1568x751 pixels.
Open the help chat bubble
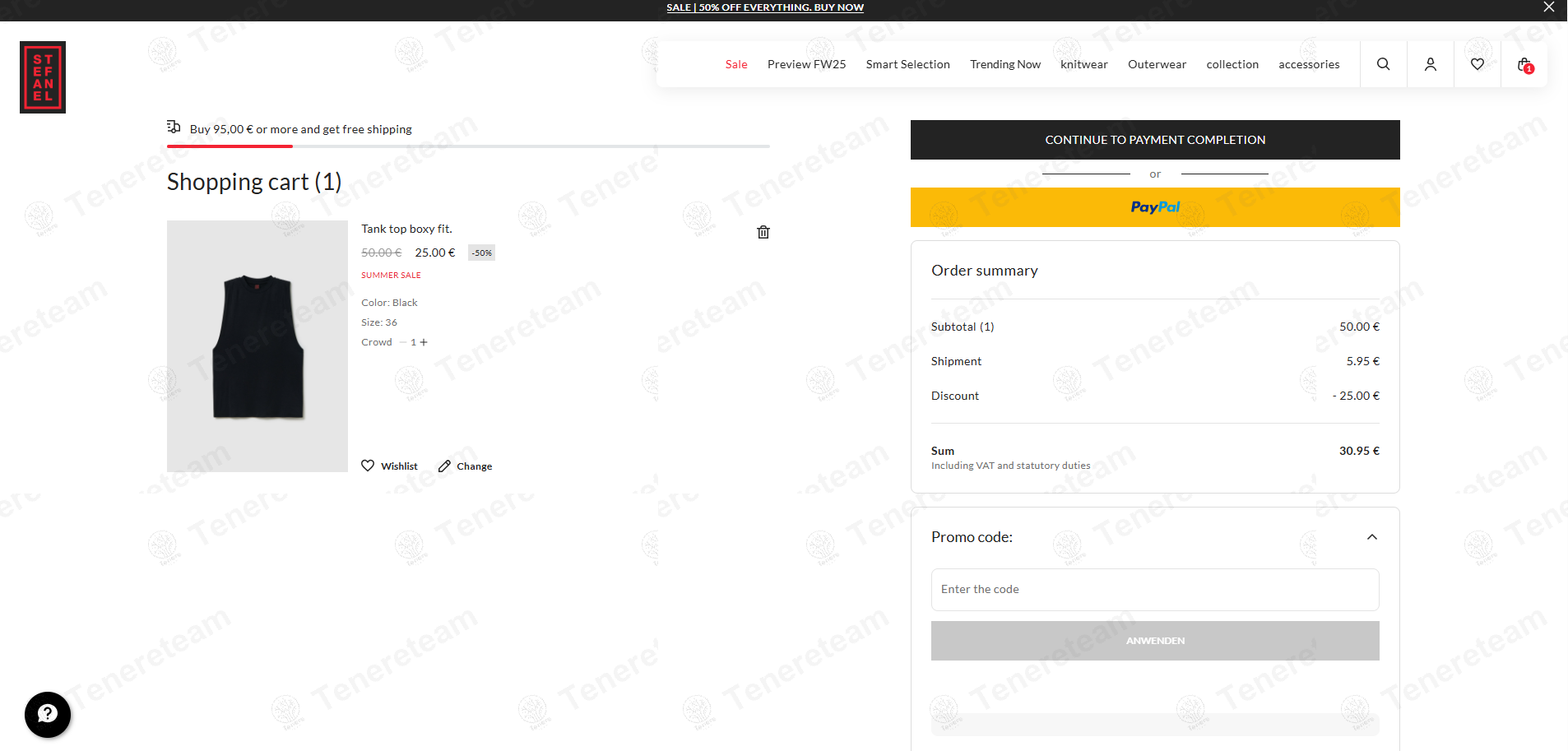coord(48,715)
